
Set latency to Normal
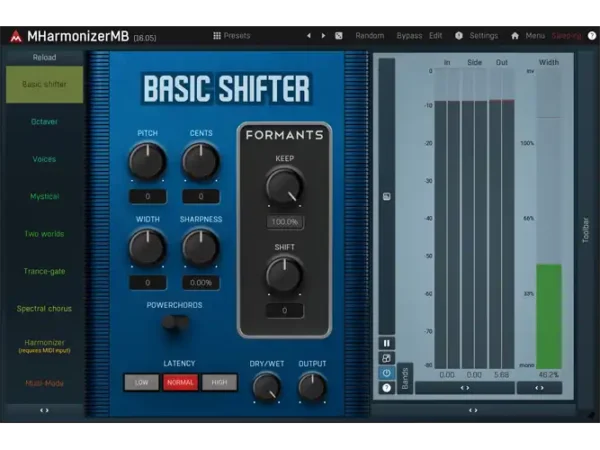pos(180,382)
